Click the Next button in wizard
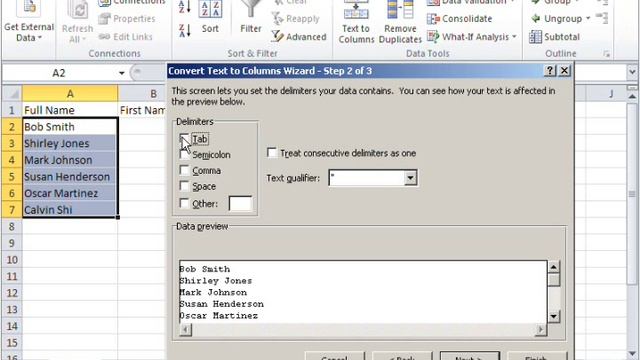The image size is (640, 360). tap(470, 356)
